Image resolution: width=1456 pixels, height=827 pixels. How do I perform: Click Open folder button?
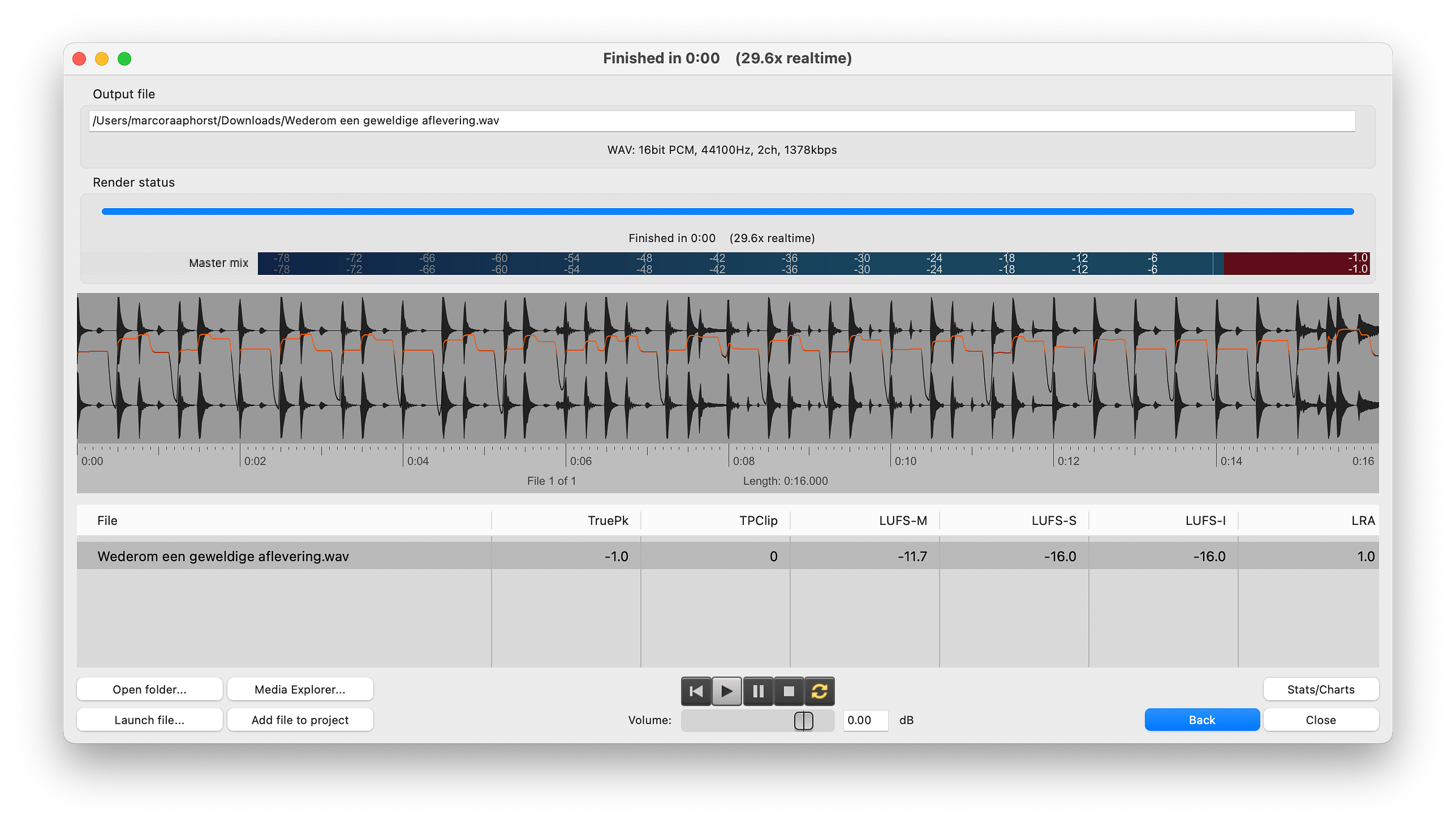149,689
